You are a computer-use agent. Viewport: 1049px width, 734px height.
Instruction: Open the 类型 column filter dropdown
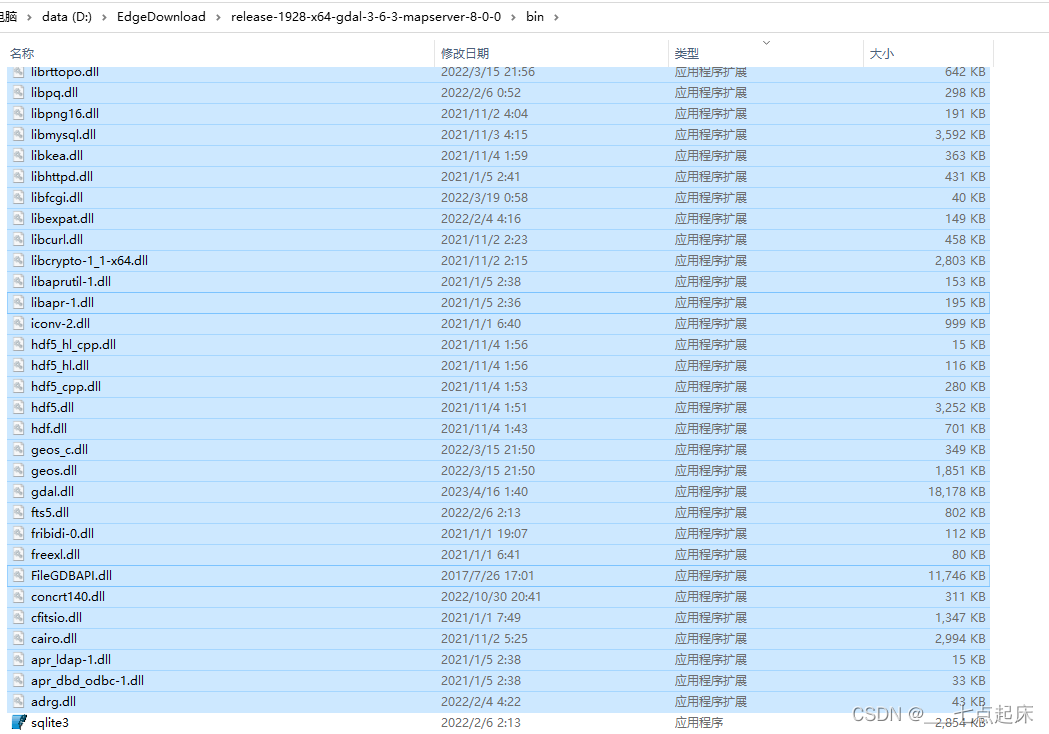coord(765,44)
